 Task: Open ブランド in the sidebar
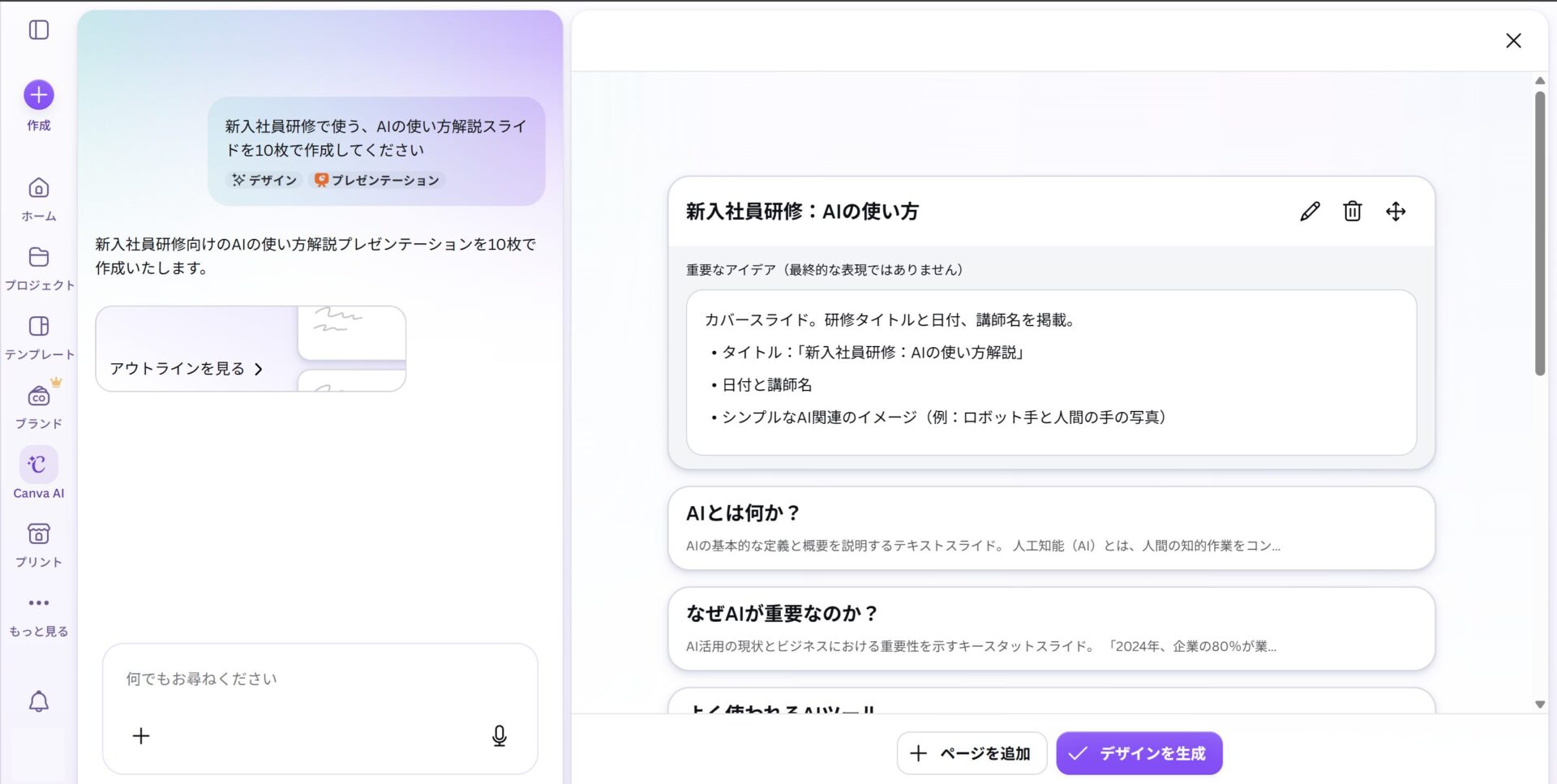pyautogui.click(x=39, y=407)
